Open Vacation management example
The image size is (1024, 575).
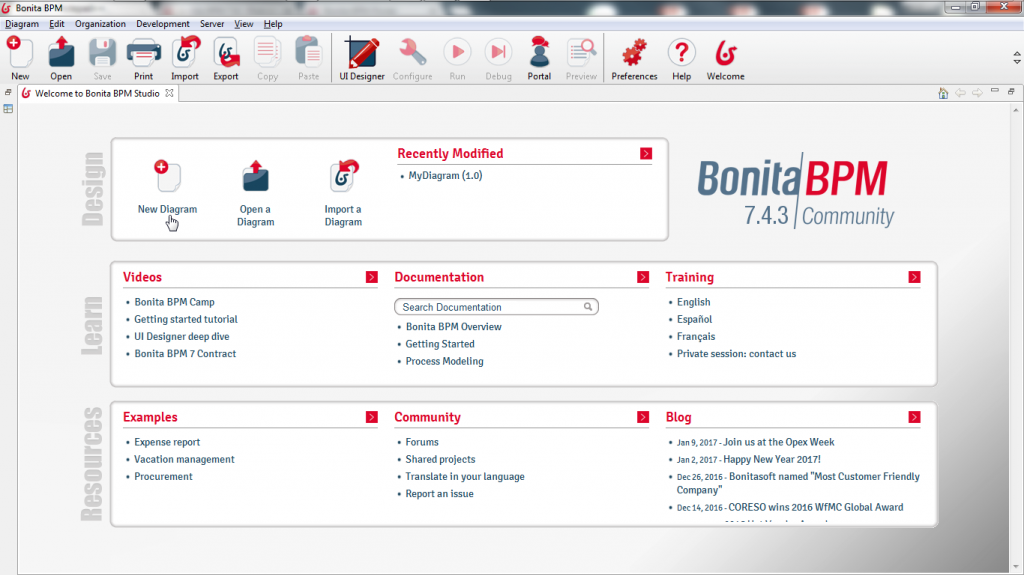[184, 459]
